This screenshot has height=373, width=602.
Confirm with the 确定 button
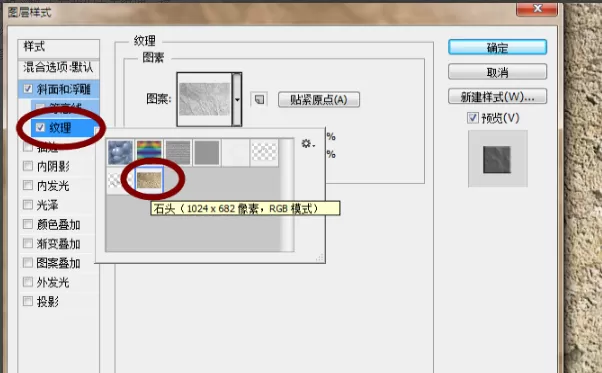(x=497, y=48)
